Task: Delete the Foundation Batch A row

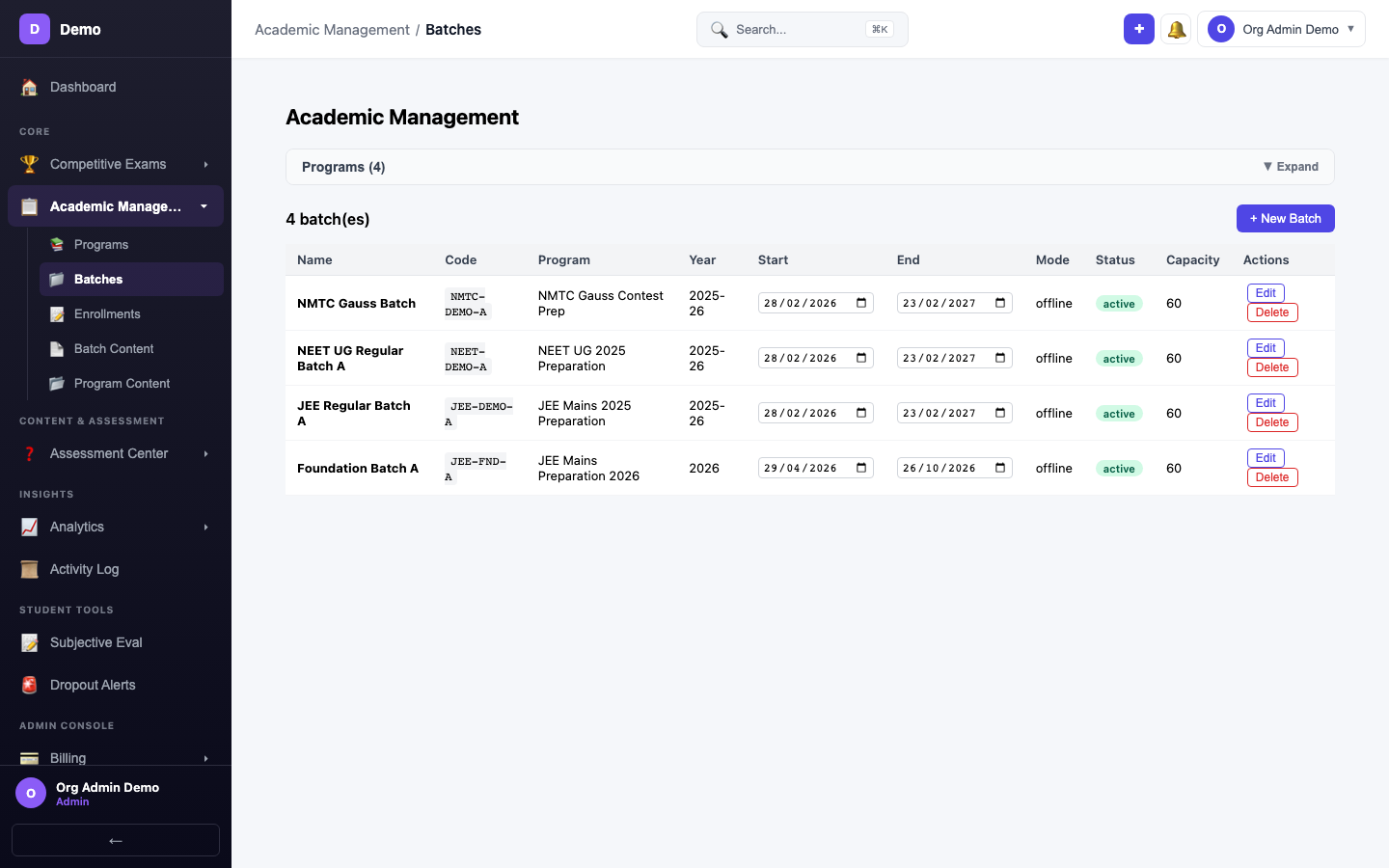Action: [x=1272, y=477]
